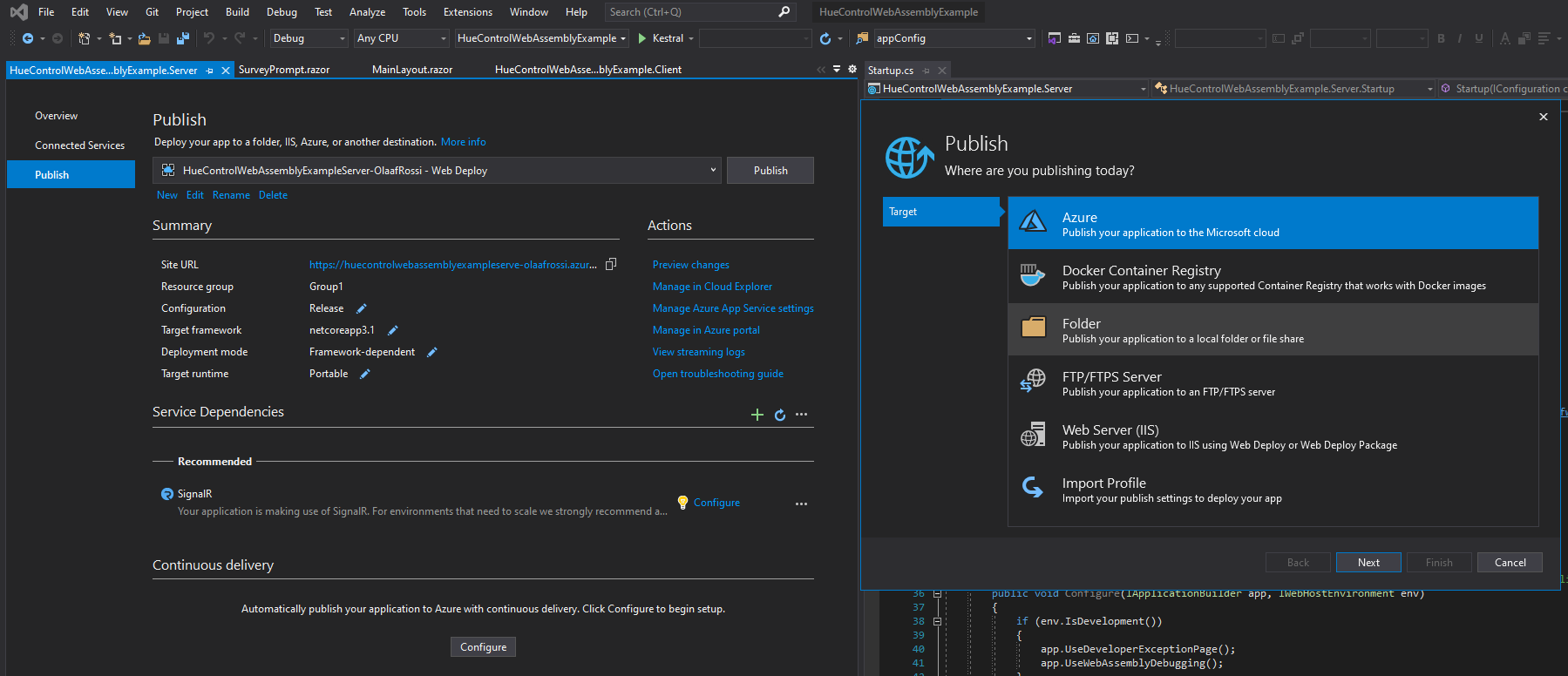The height and width of the screenshot is (676, 1568).
Task: Refresh Service Dependencies with the refresh icon
Action: point(780,415)
